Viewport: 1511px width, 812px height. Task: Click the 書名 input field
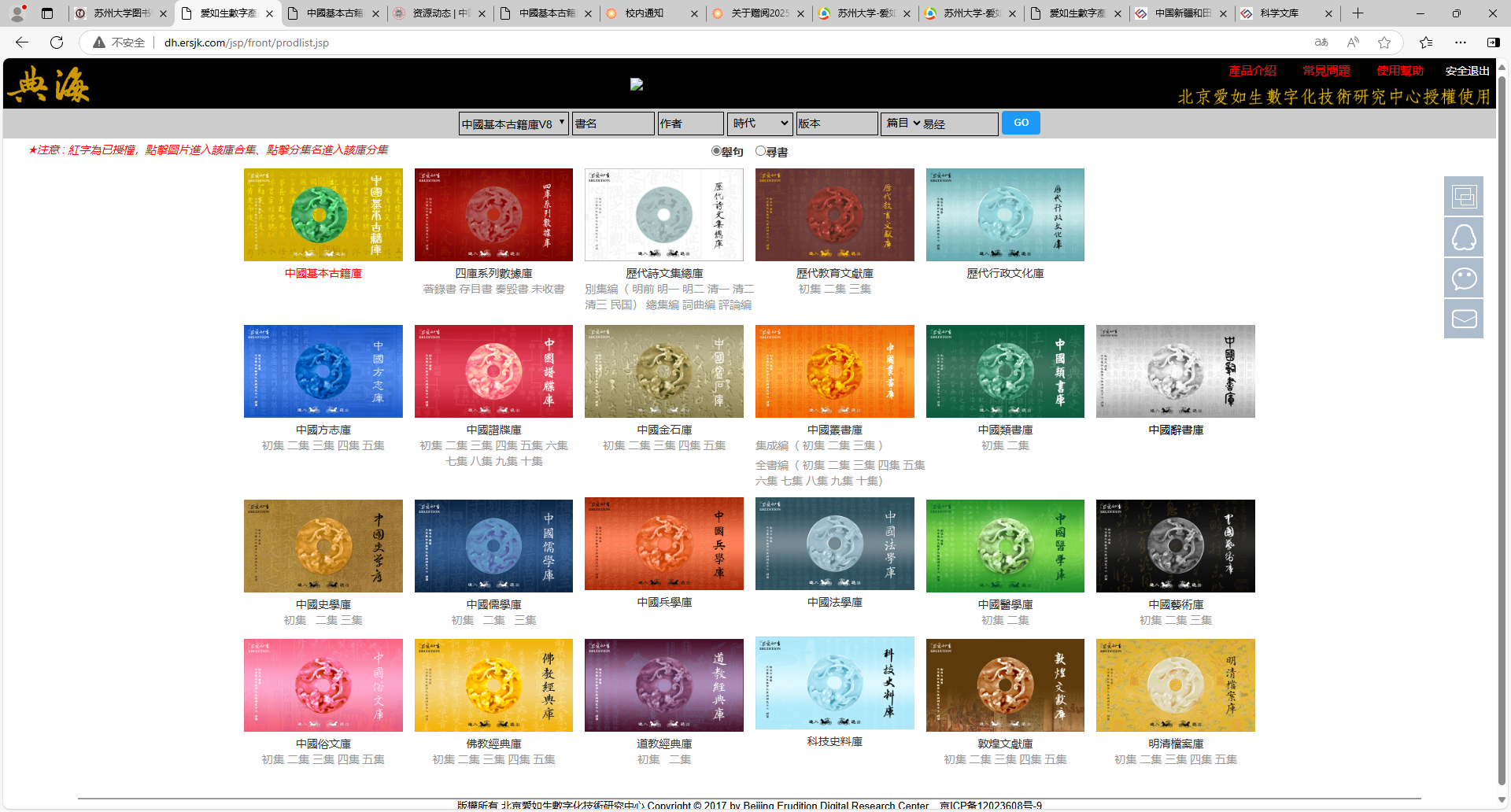pyautogui.click(x=614, y=124)
